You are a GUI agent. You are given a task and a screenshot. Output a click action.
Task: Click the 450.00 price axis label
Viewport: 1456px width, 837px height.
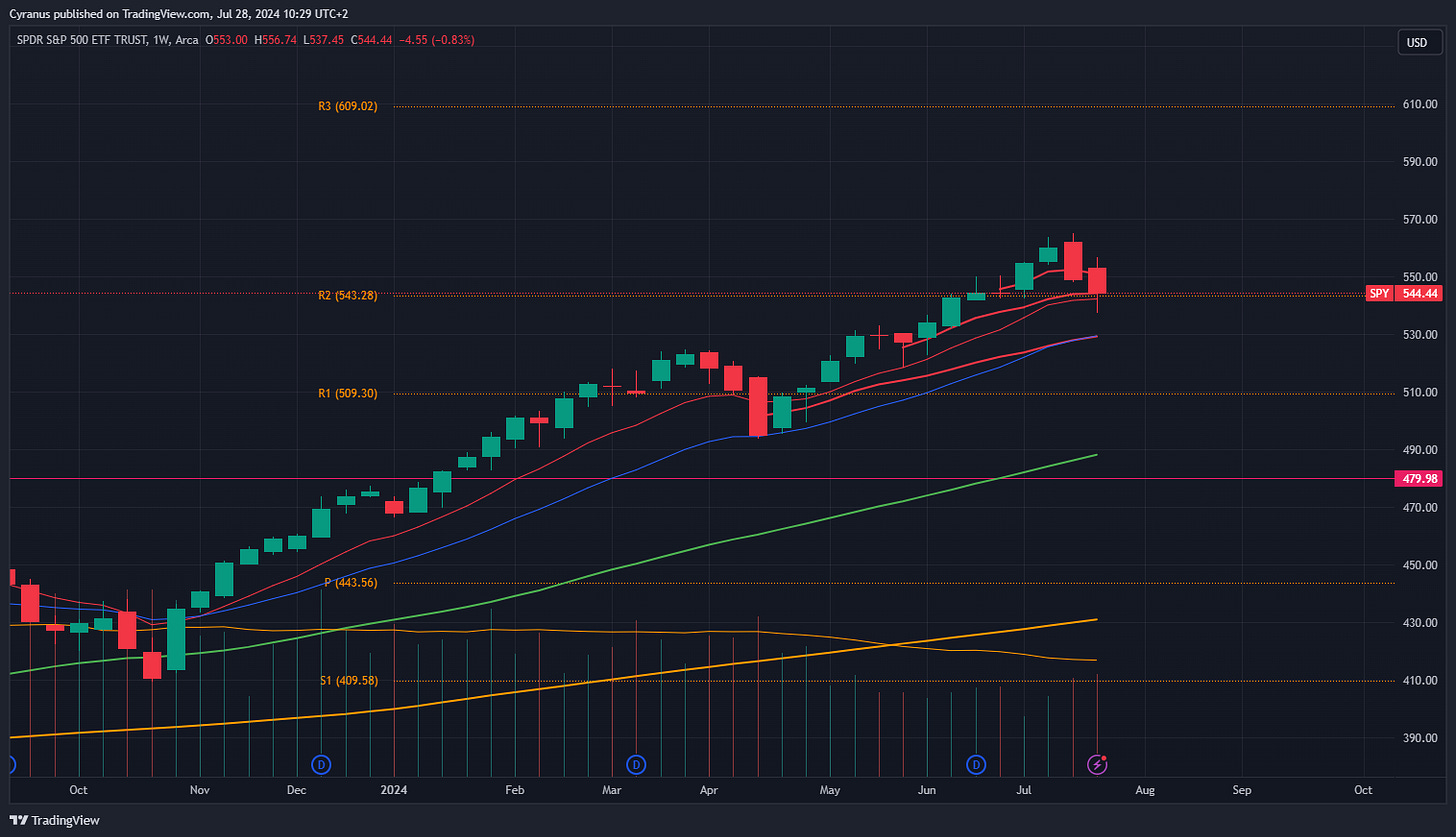(1421, 565)
